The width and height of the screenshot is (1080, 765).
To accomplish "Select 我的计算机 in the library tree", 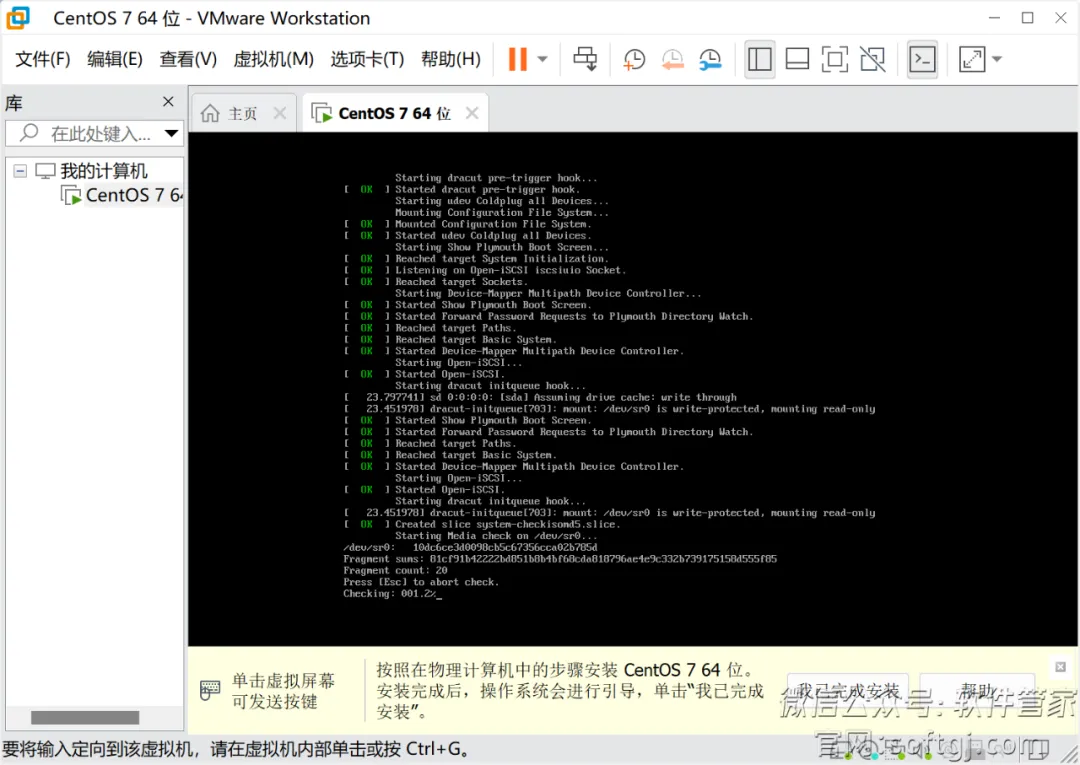I will tap(103, 171).
